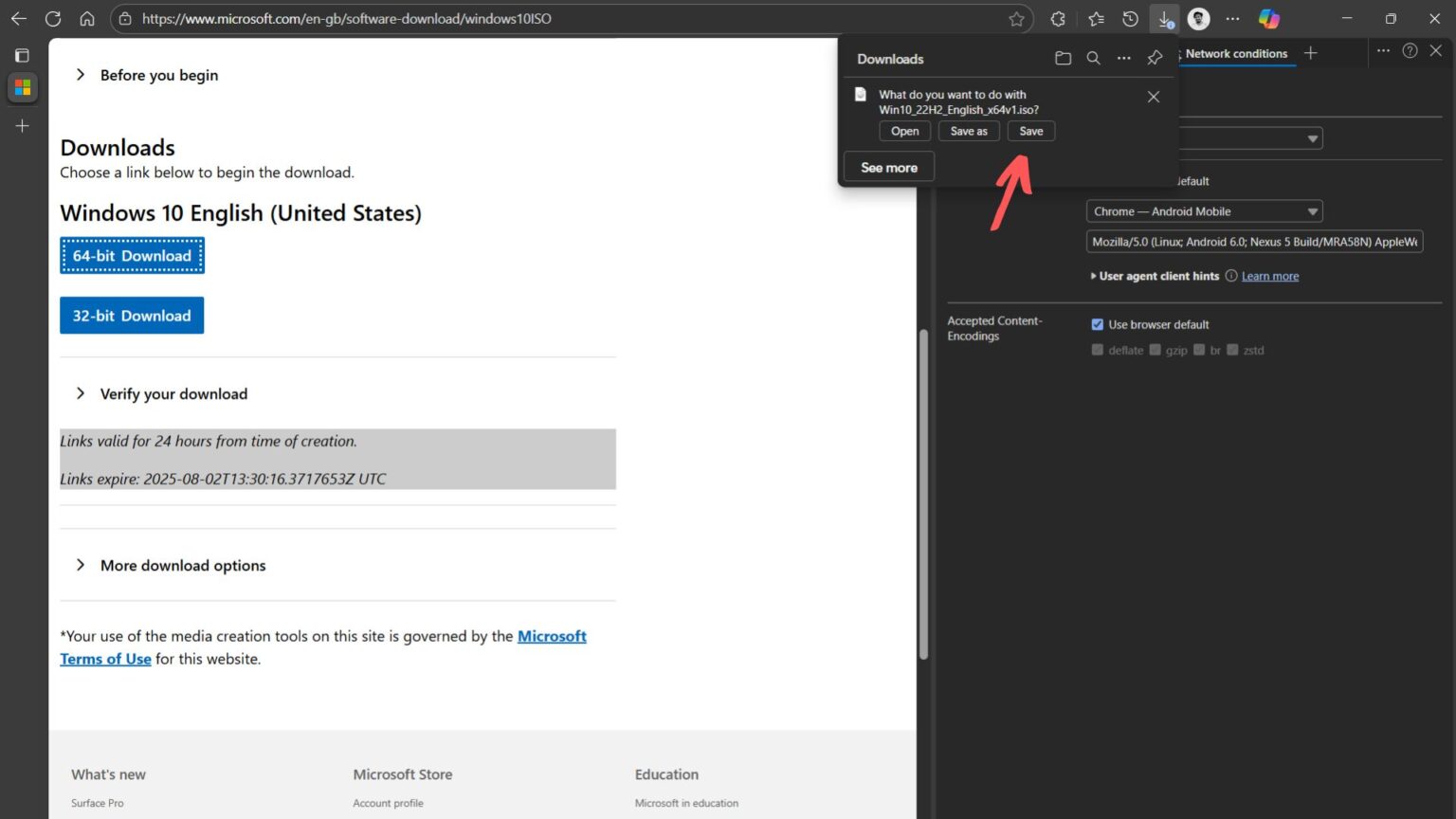
Task: Save the Win10 ISO file
Action: click(x=1030, y=131)
